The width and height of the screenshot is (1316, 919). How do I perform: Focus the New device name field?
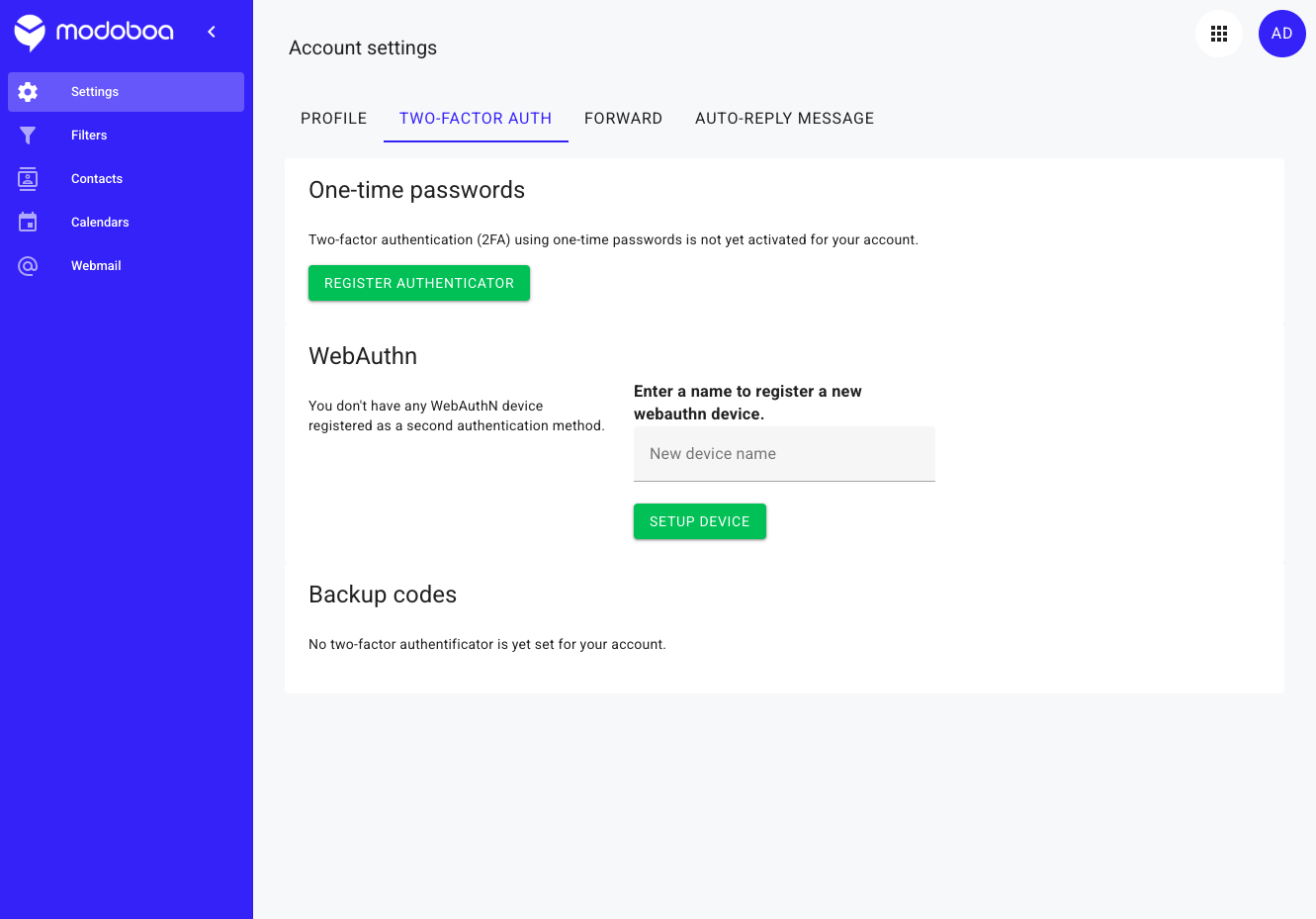click(784, 454)
